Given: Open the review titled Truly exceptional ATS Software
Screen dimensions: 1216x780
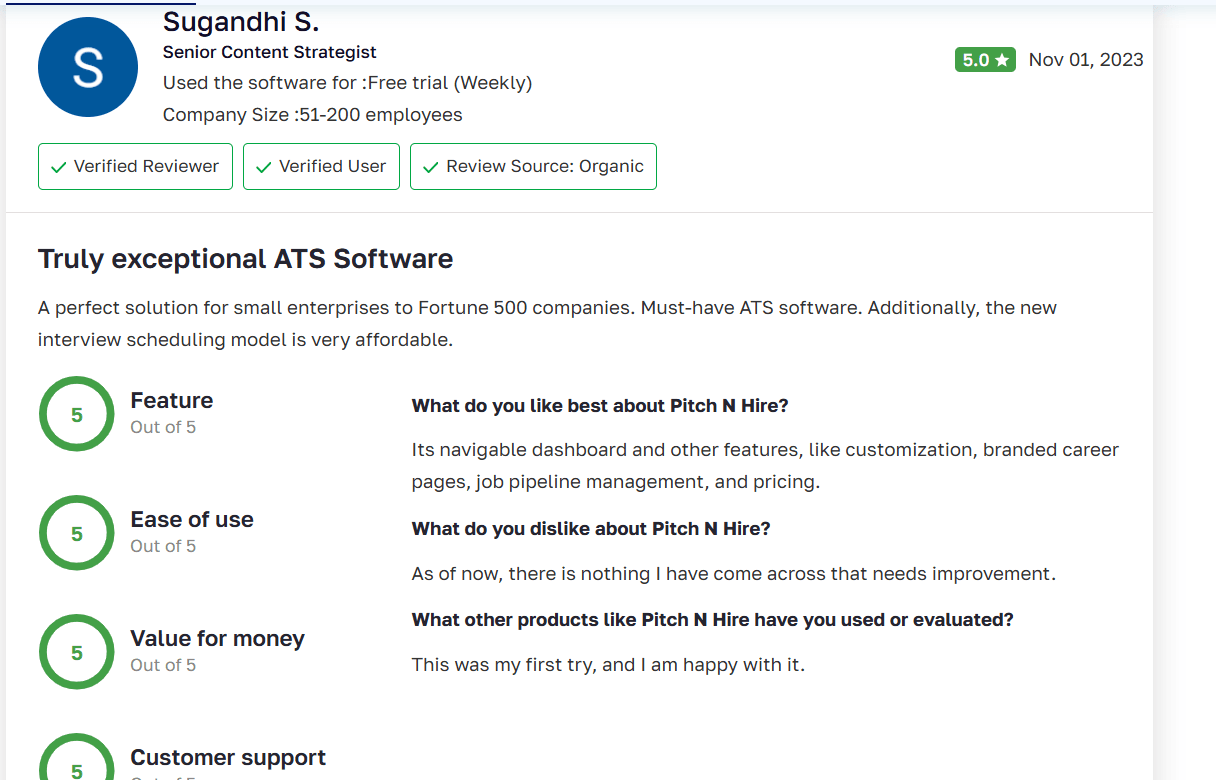Looking at the screenshot, I should 245,258.
